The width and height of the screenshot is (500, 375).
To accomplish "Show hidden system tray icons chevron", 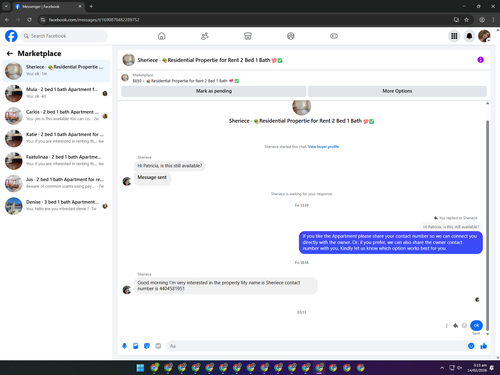I will 442,368.
